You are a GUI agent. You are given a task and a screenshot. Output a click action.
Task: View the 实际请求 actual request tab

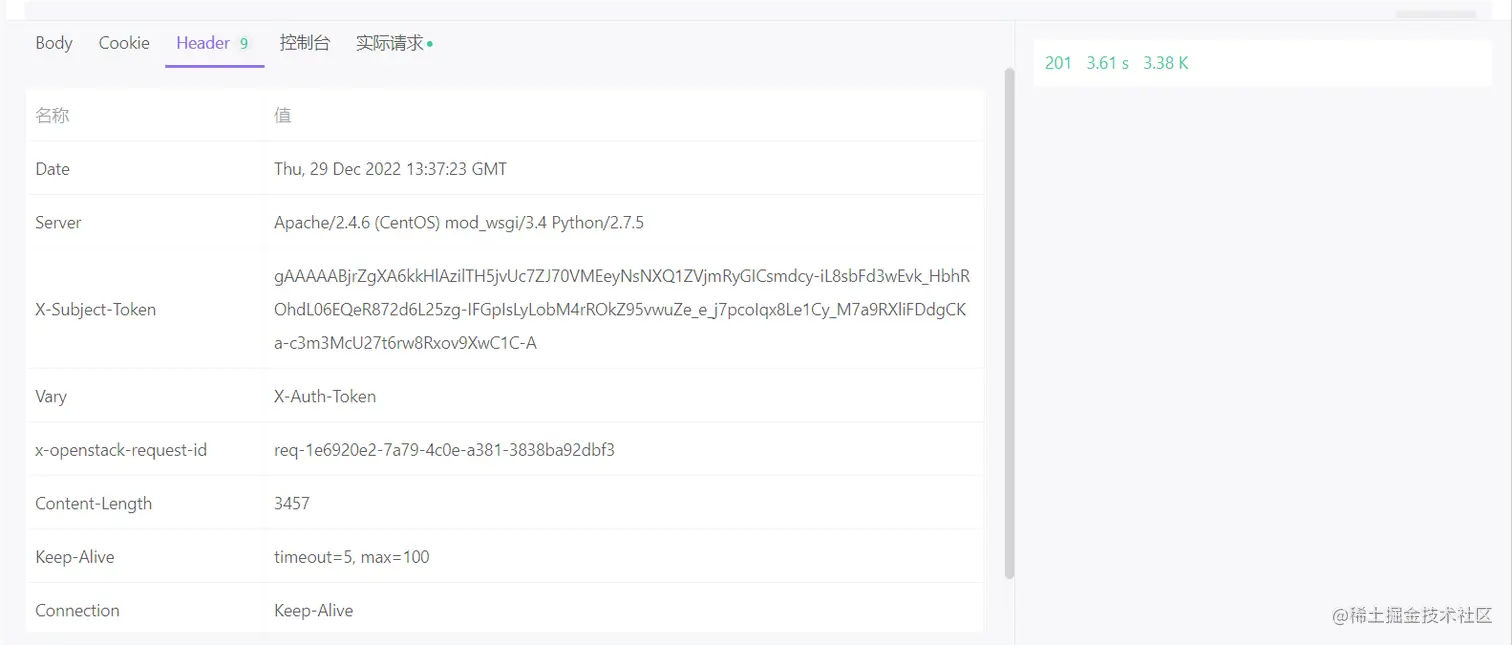point(387,43)
